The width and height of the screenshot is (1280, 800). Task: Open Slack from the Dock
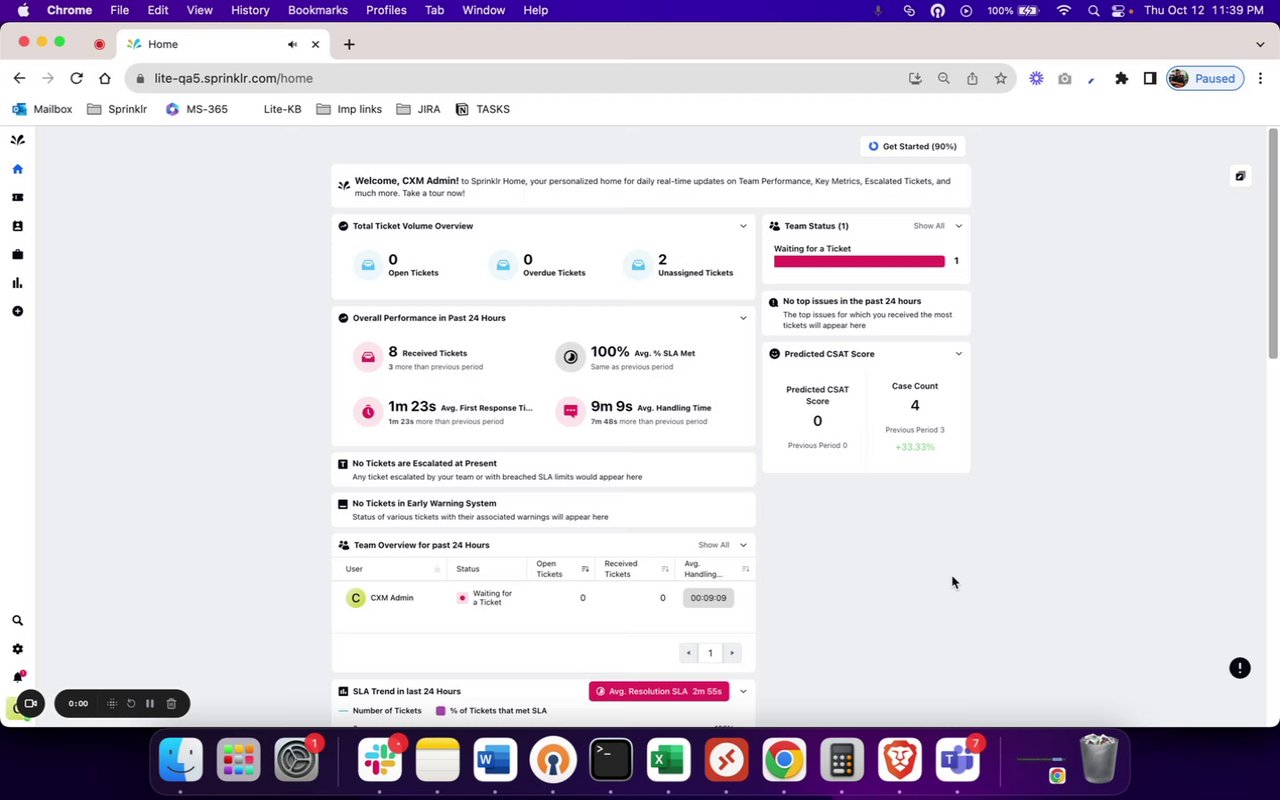click(380, 760)
